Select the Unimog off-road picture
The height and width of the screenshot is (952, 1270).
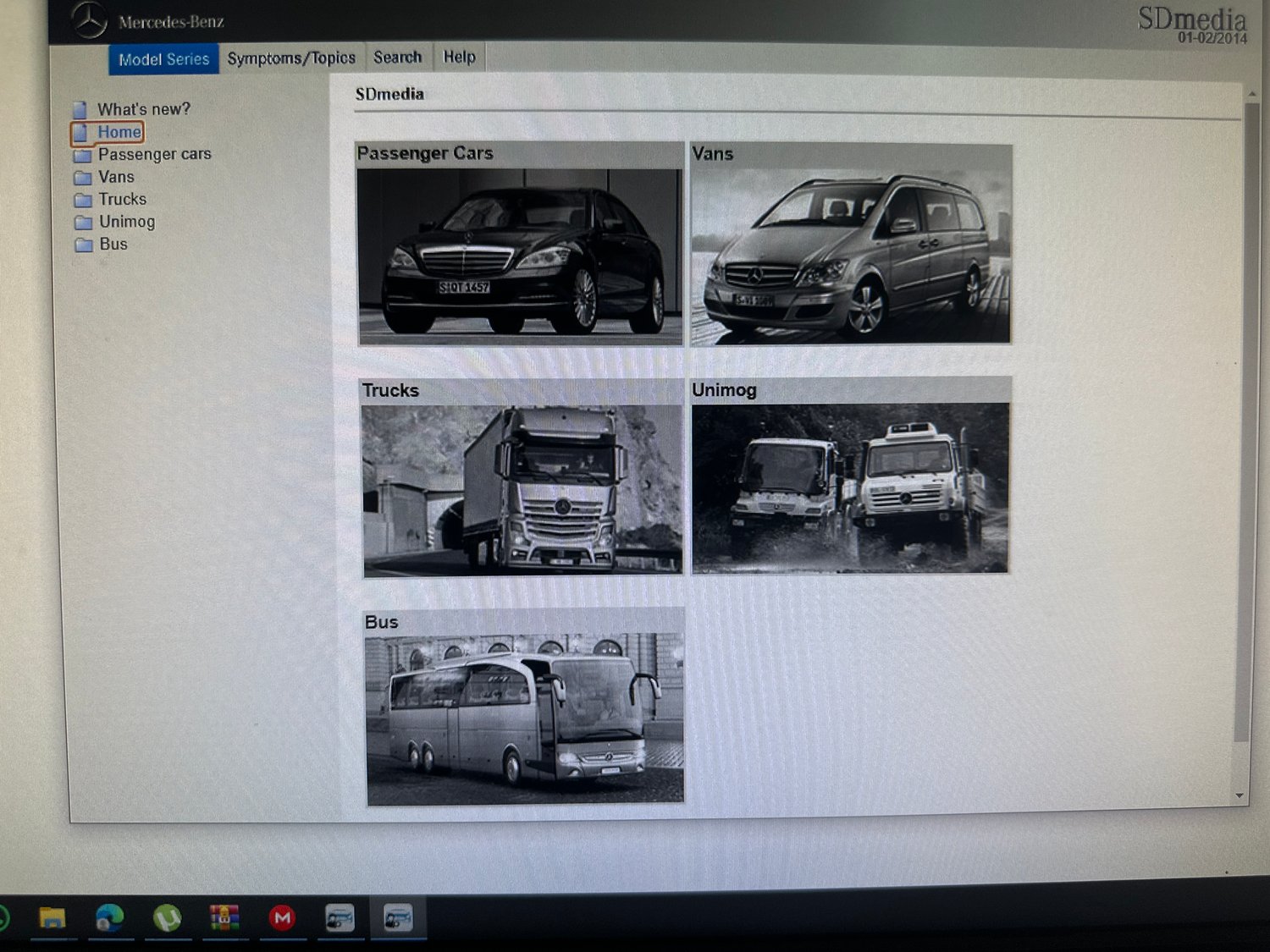[851, 488]
